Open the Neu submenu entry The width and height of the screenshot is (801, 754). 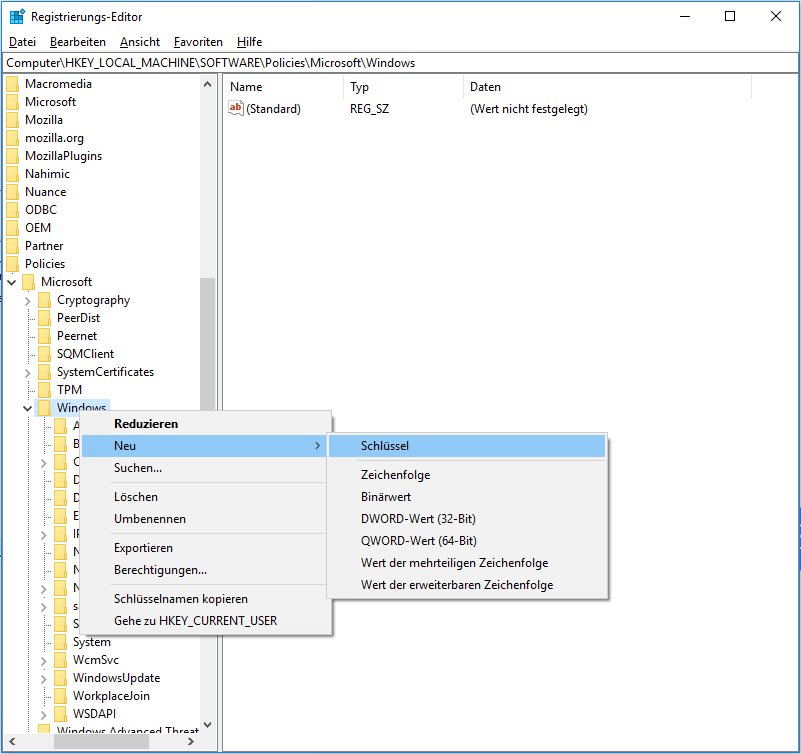[x=204, y=446]
